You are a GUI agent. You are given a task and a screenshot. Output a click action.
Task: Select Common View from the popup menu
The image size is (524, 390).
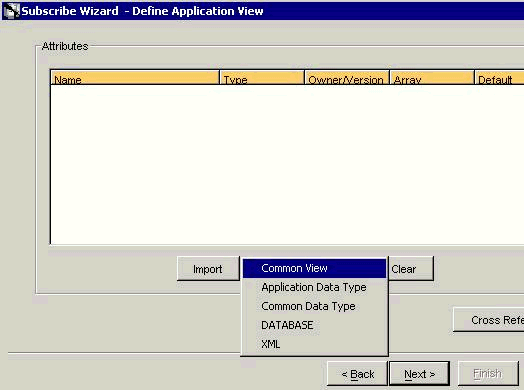314,268
